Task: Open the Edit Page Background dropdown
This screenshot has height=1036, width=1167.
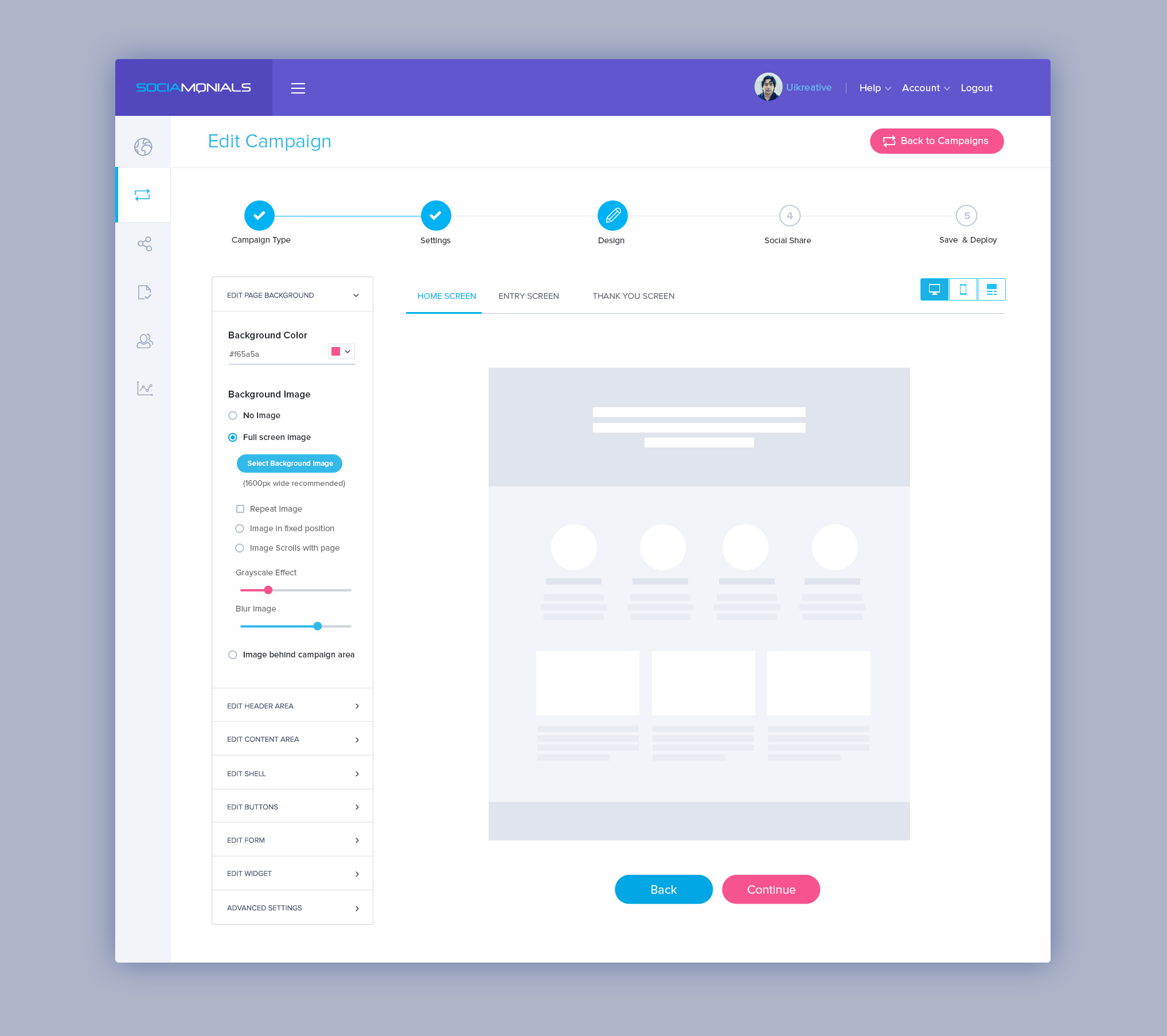Action: coord(290,294)
